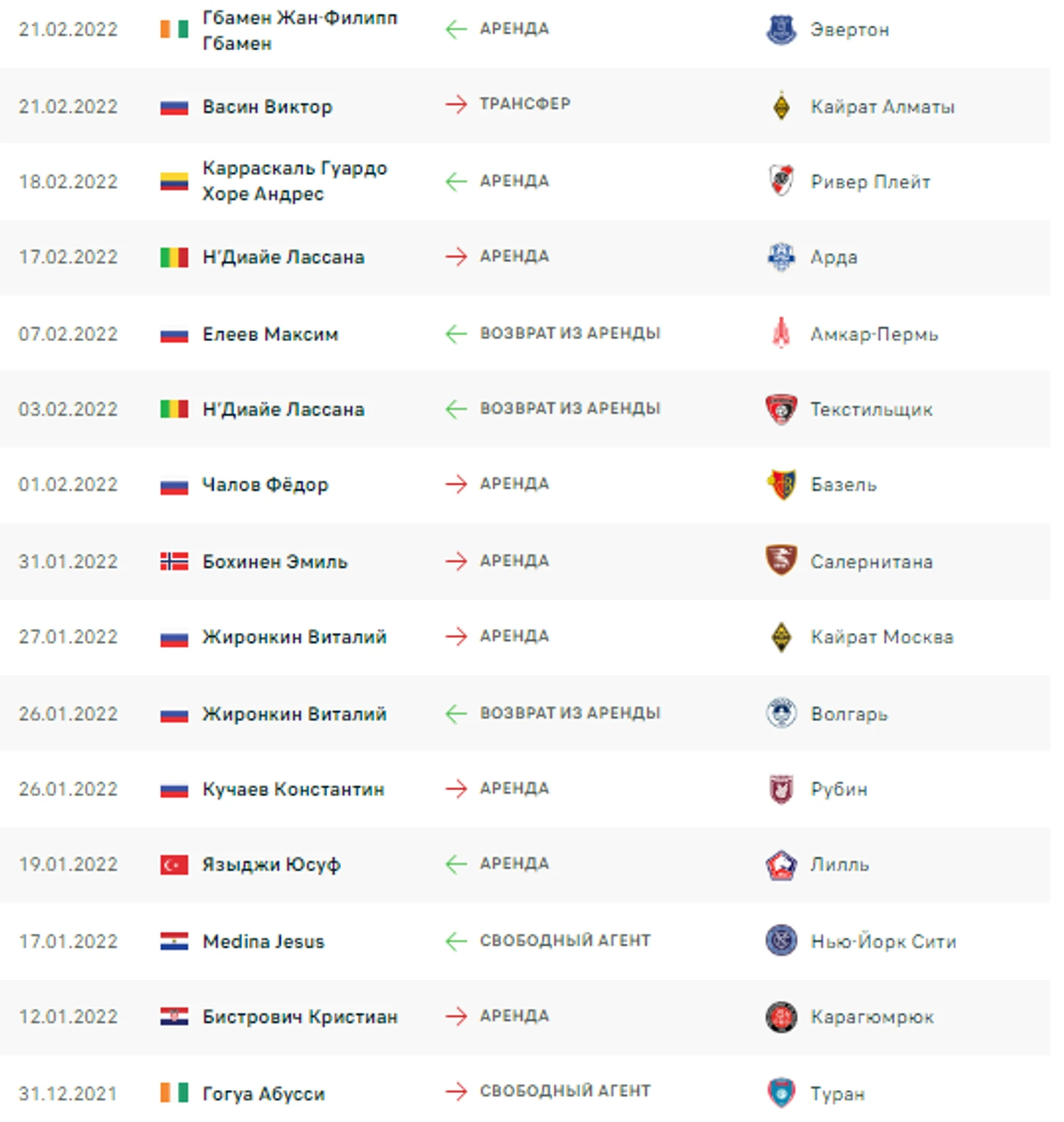Open player Чалов Фёдор

pyautogui.click(x=265, y=485)
